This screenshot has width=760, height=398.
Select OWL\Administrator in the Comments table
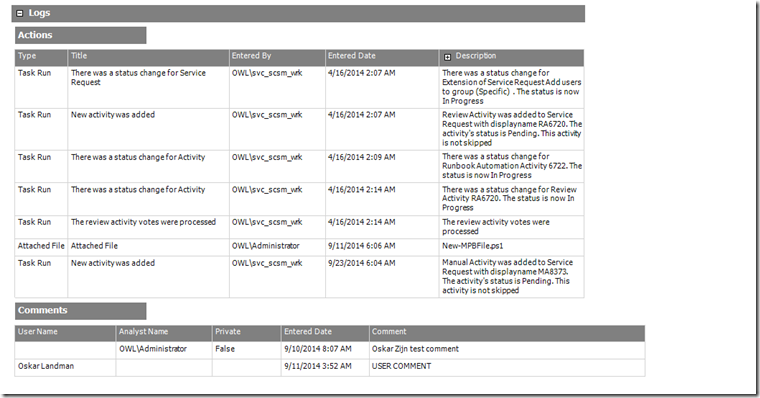164,350
